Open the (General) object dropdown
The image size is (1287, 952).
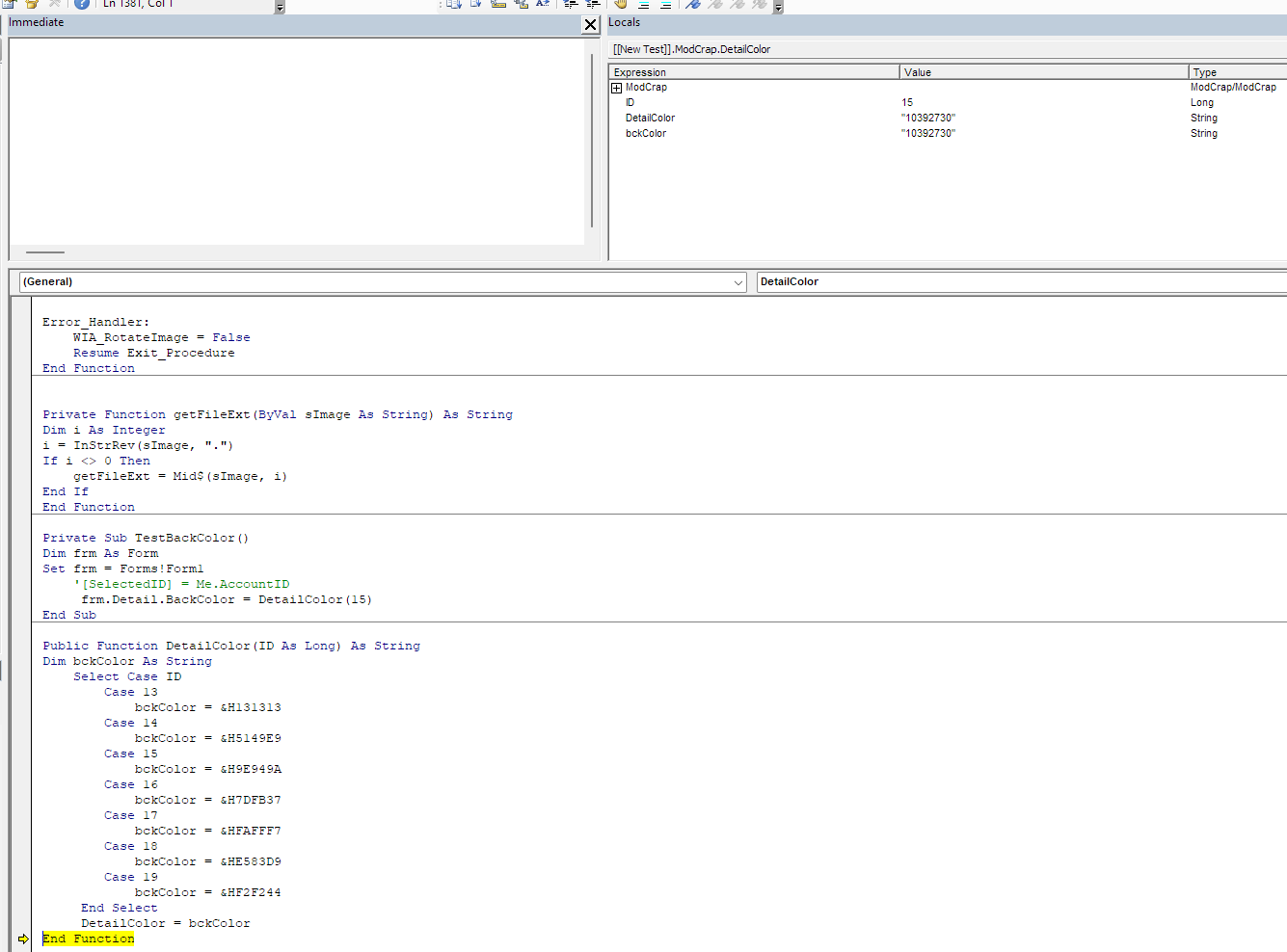pos(738,282)
